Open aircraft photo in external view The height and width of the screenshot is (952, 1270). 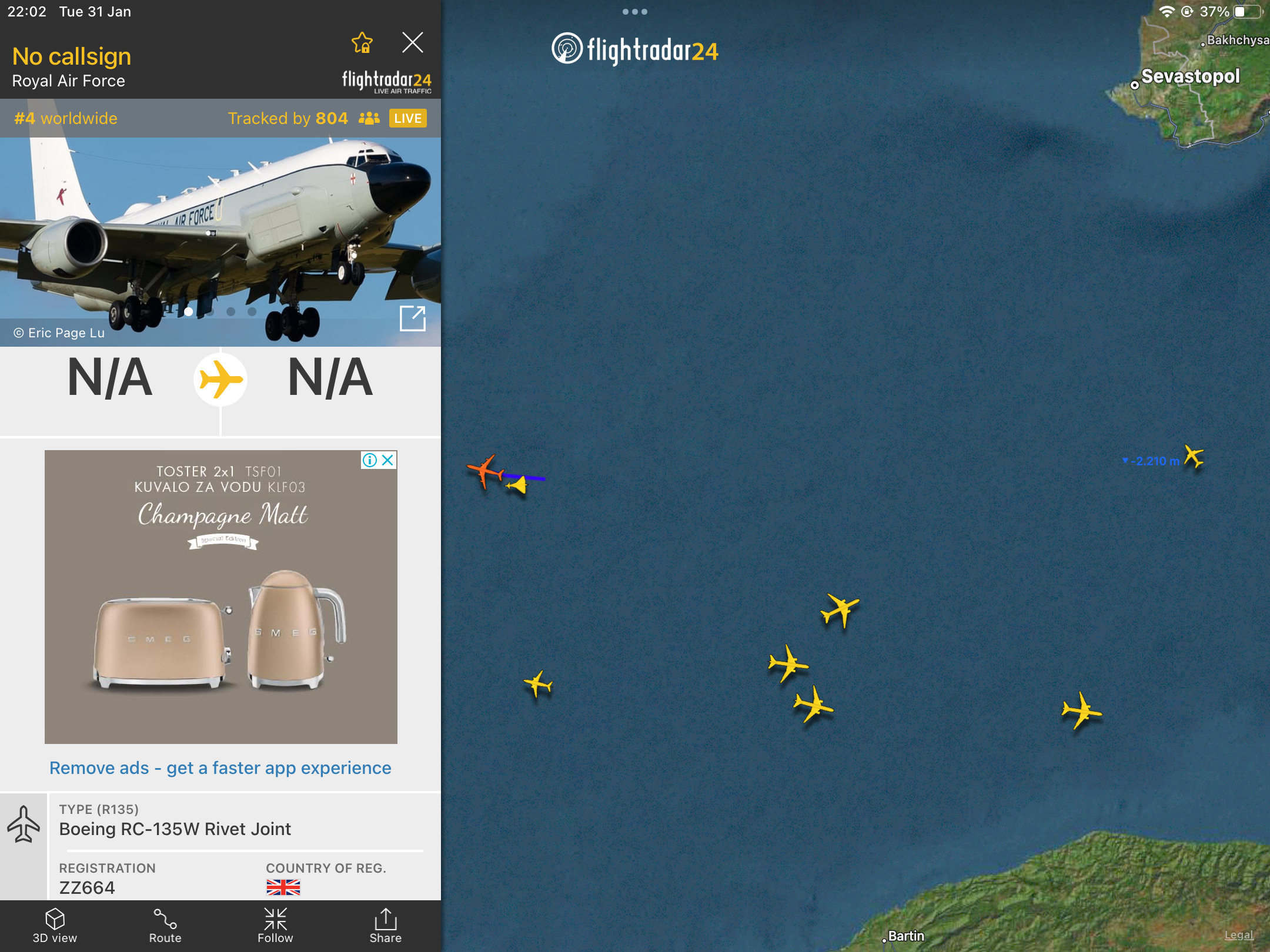[413, 319]
